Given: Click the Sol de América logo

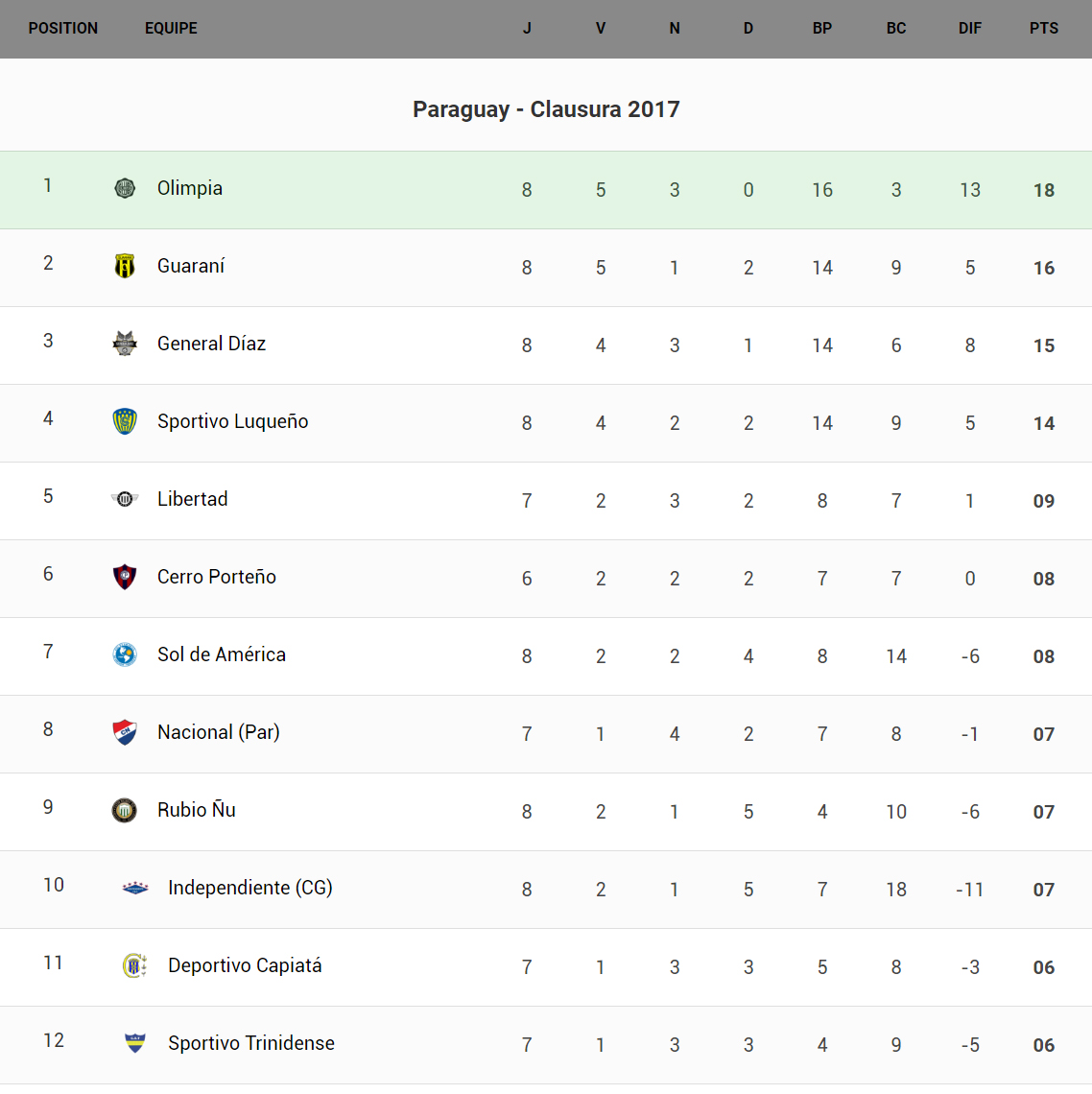Looking at the screenshot, I should 125,654.
